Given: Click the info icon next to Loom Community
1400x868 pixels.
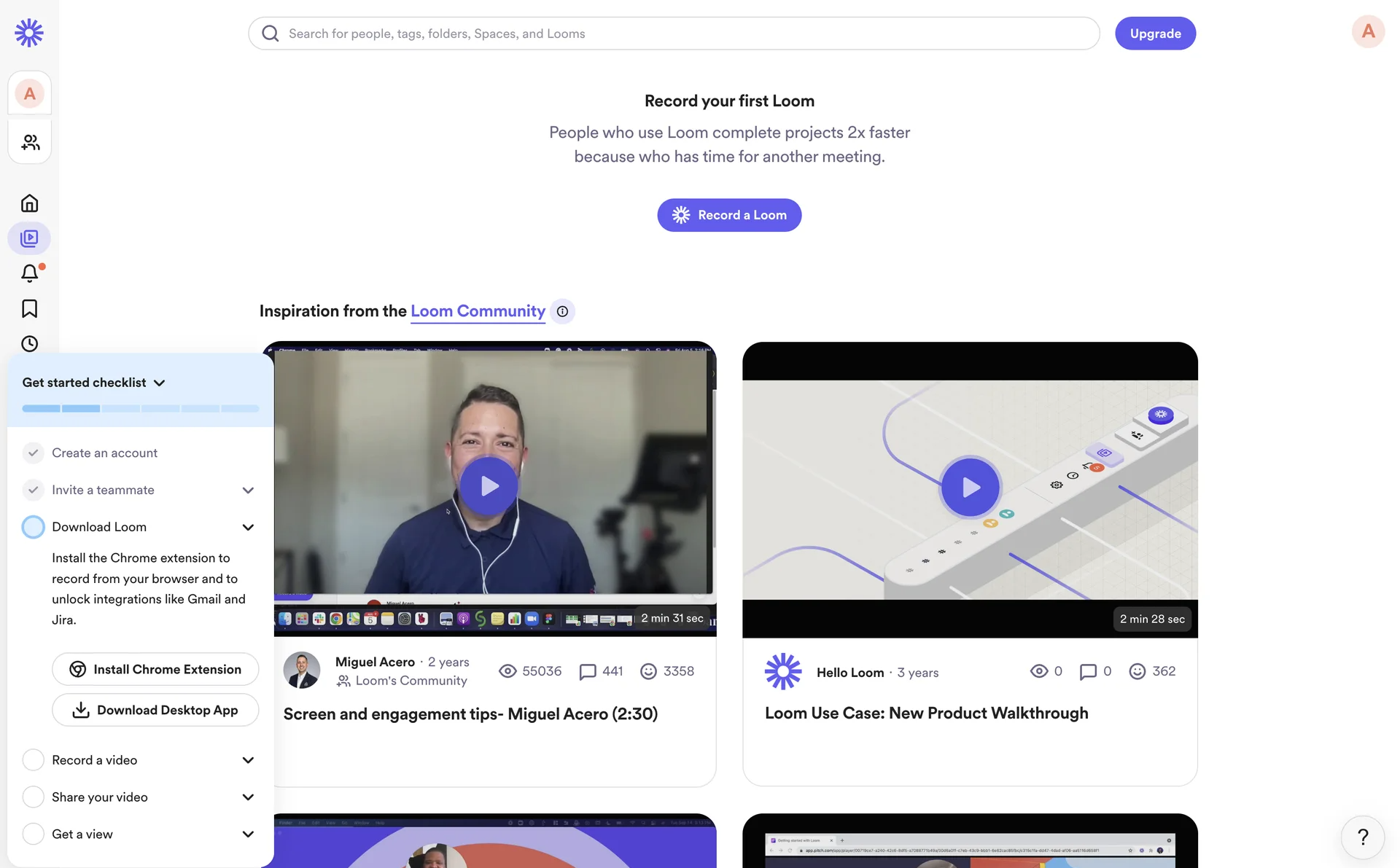Looking at the screenshot, I should [x=562, y=311].
